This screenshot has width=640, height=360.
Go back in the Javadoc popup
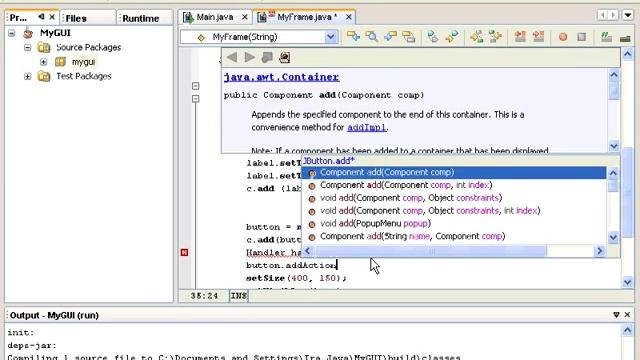click(232, 57)
